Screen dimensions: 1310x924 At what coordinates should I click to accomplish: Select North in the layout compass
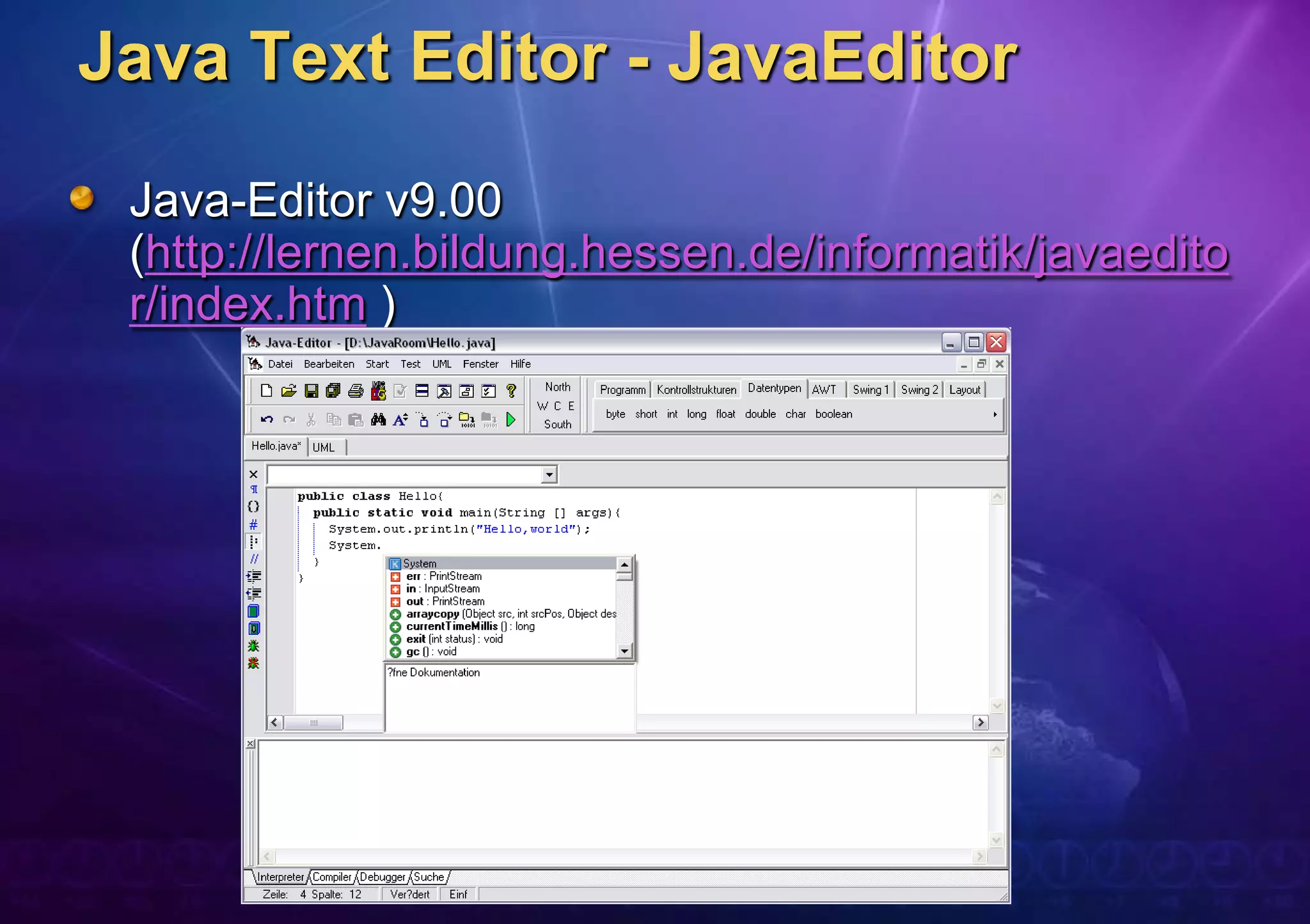click(x=558, y=387)
